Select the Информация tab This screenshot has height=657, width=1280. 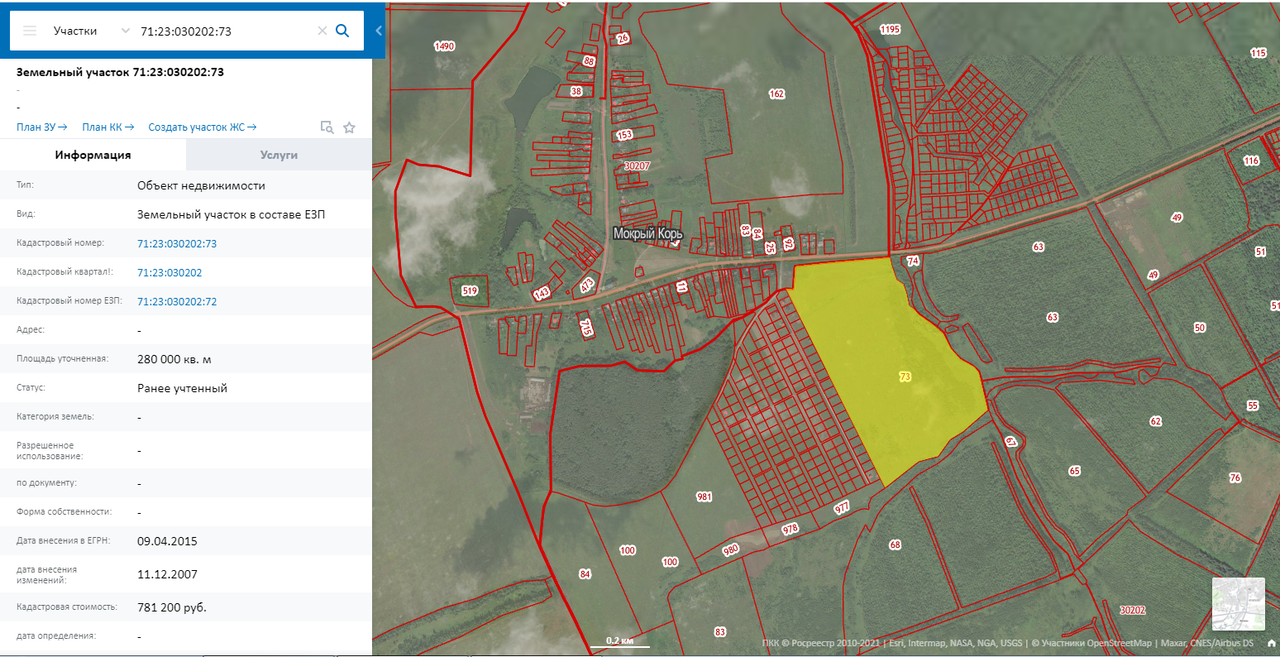[93, 155]
